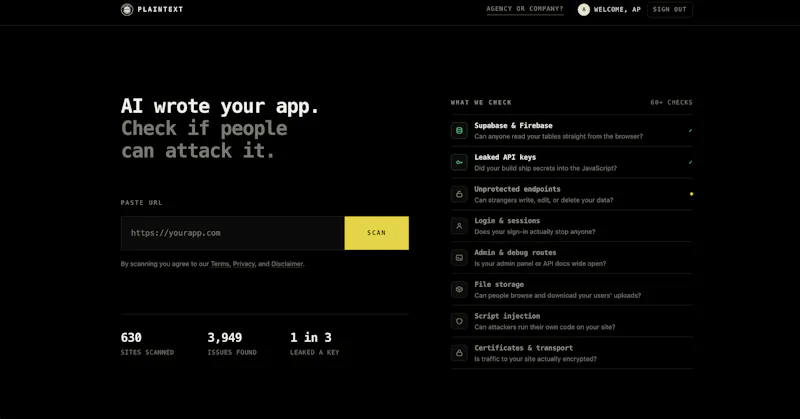
Task: Click the Paste URL label
Action: pyautogui.click(x=141, y=203)
